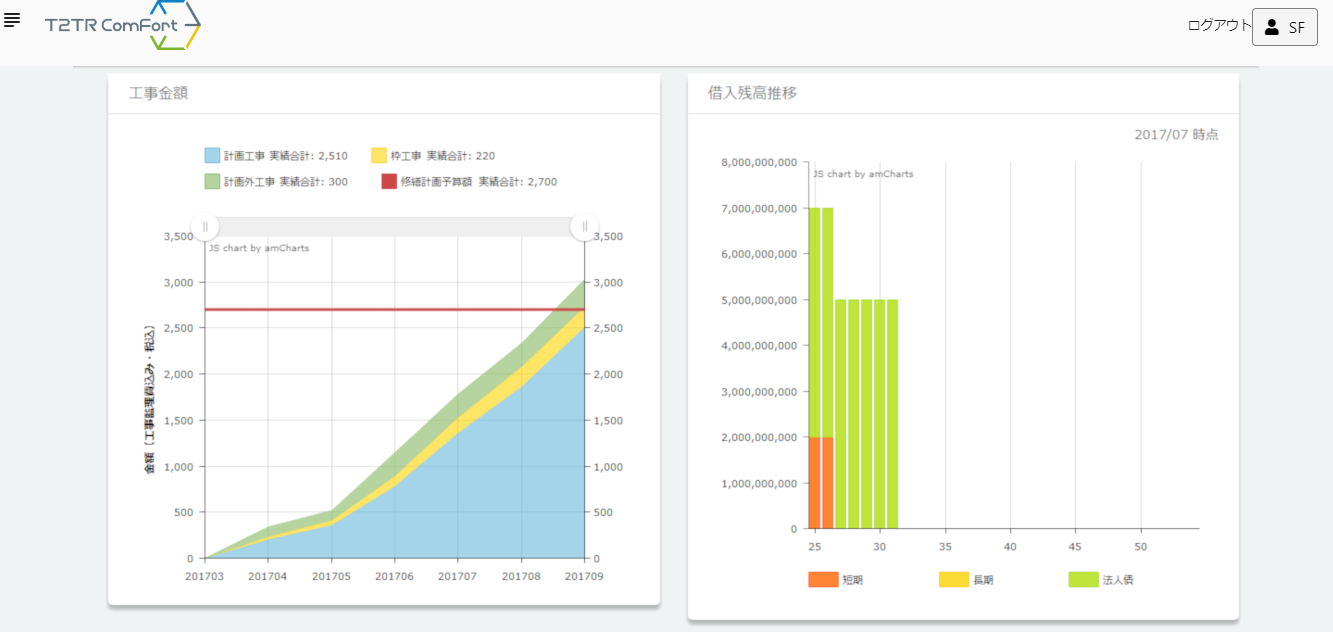Screen dimensions: 1333x632
Task: Toggle the 枠工事 実績合計 legend label
Action: click(x=442, y=156)
